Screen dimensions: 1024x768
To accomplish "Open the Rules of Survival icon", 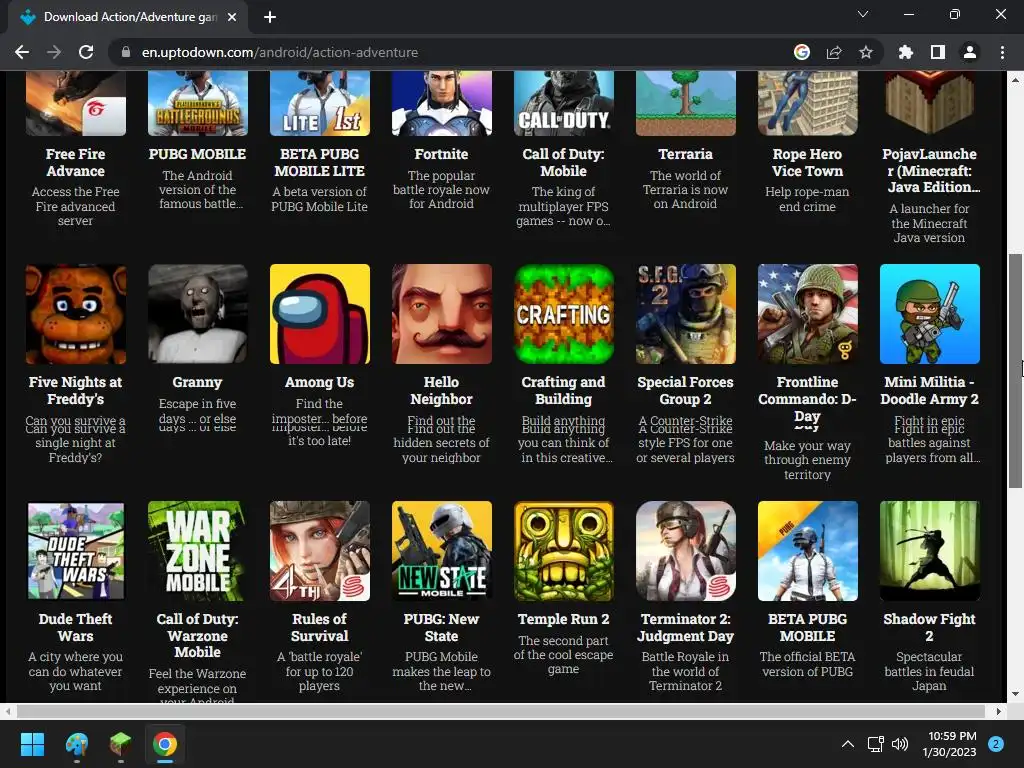I will [320, 551].
